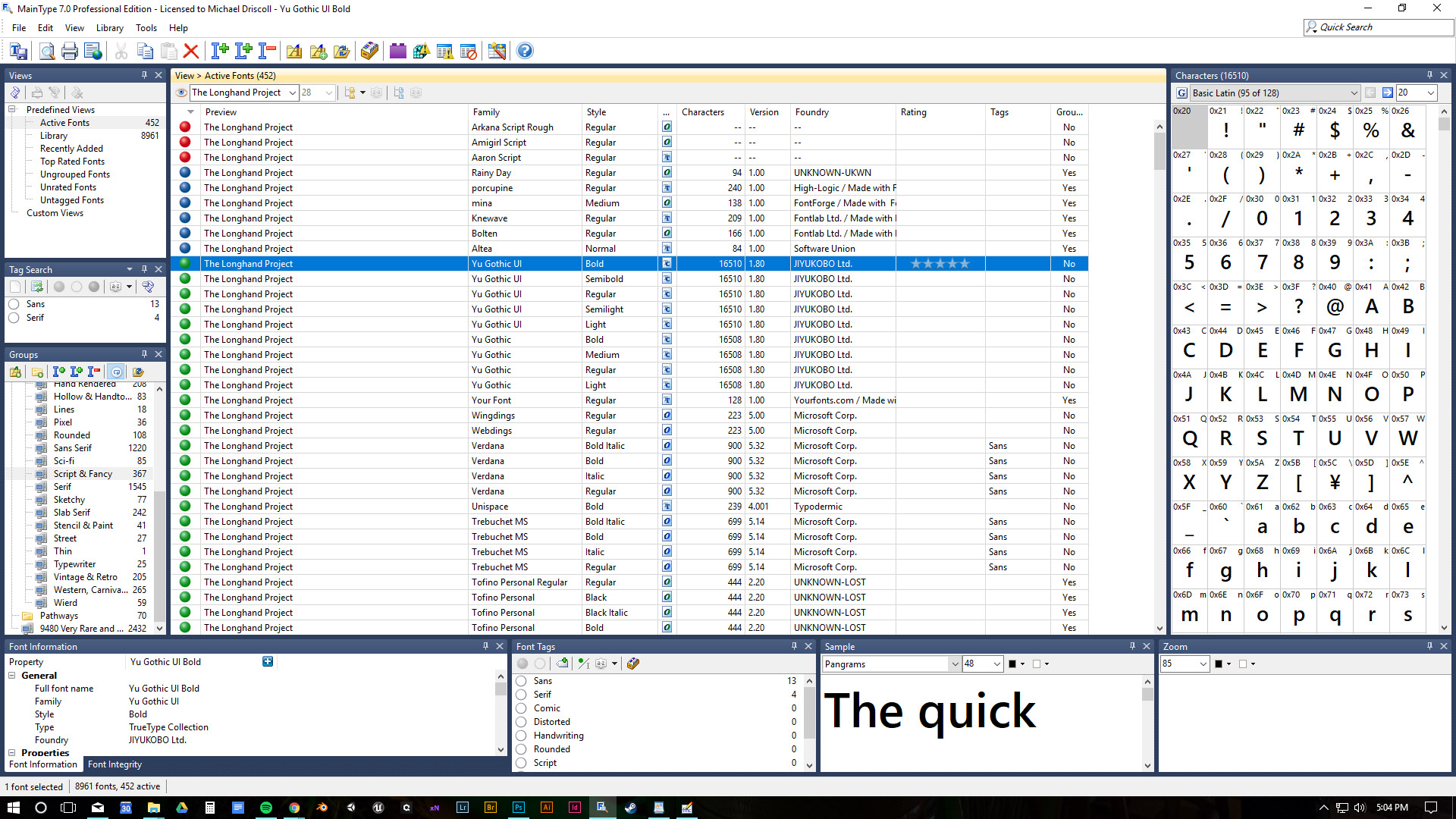
Task: Select the Serif radio in Tag Search
Action: [x=14, y=318]
